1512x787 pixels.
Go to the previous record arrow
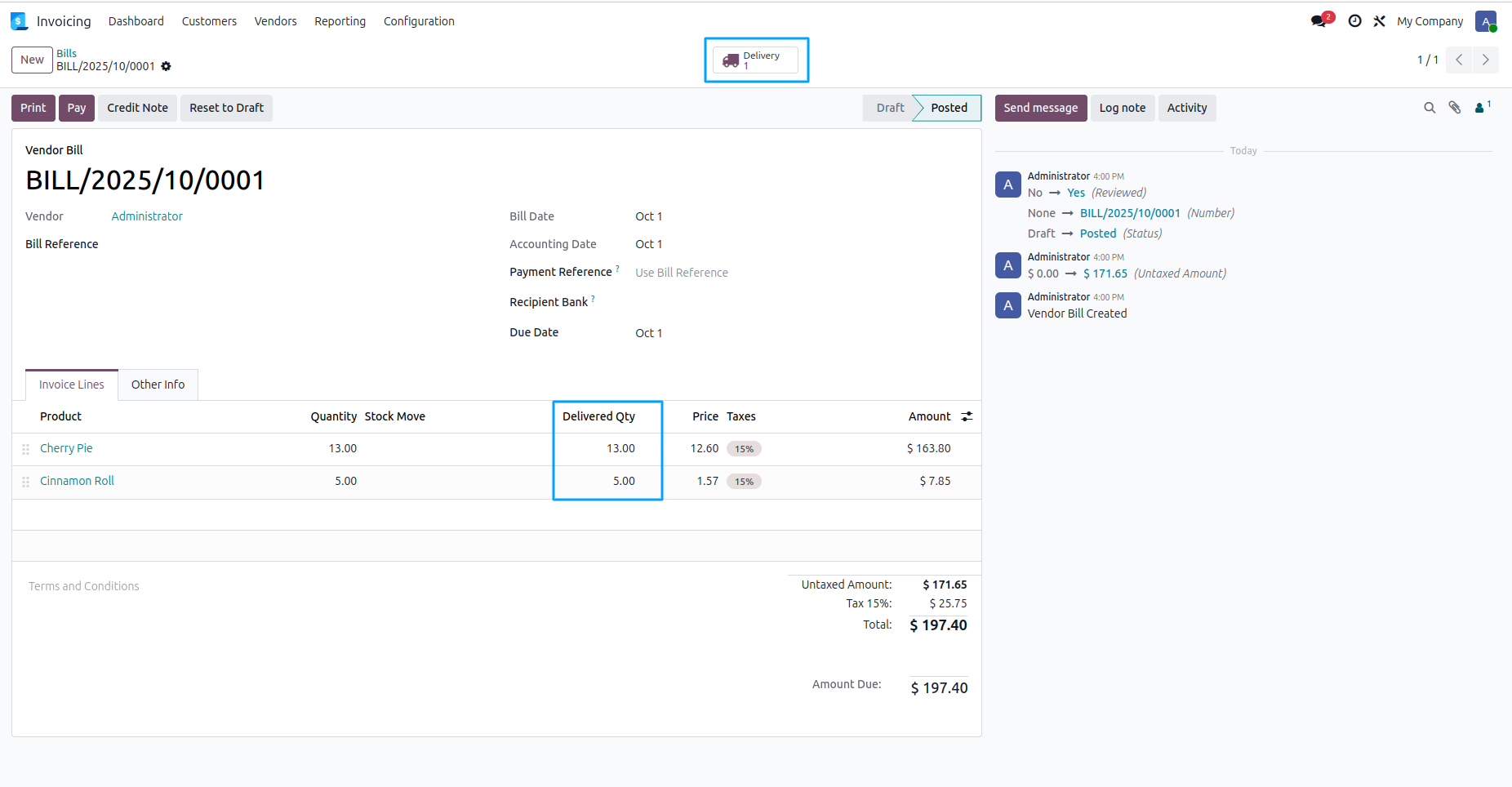point(1459,60)
